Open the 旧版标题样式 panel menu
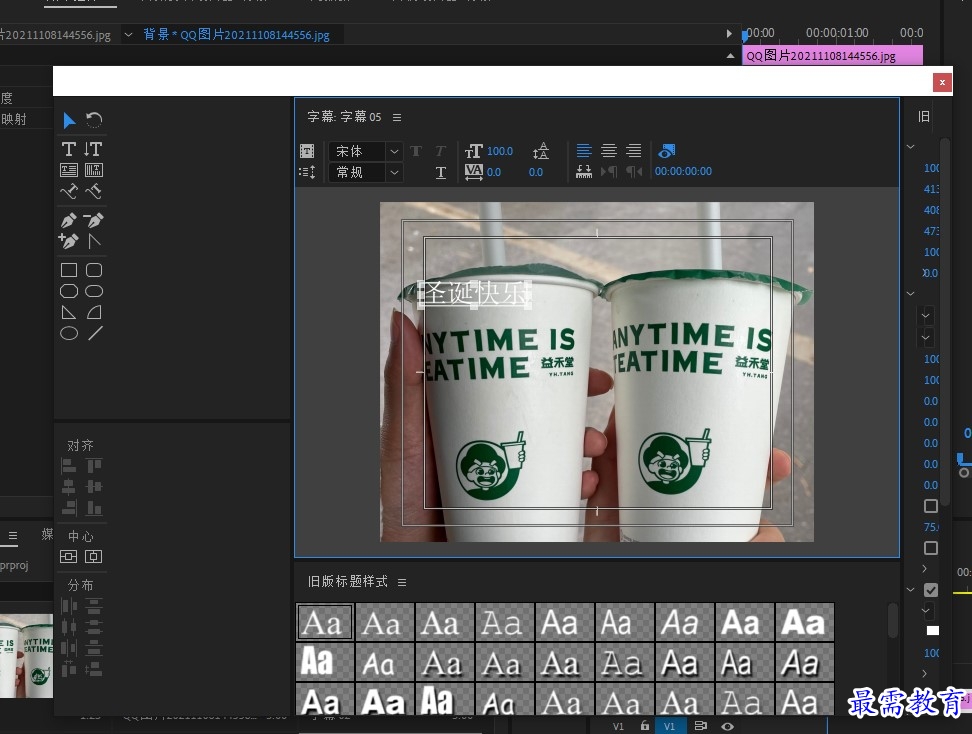Image resolution: width=972 pixels, height=734 pixels. pos(402,583)
